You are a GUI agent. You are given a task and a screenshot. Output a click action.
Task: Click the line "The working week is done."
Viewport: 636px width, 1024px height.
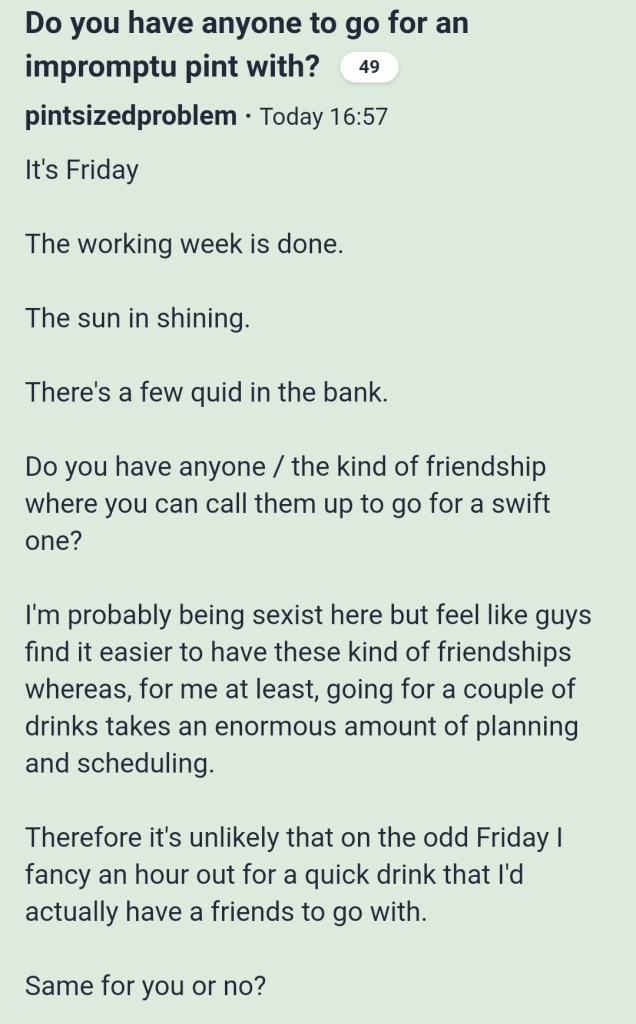(184, 243)
